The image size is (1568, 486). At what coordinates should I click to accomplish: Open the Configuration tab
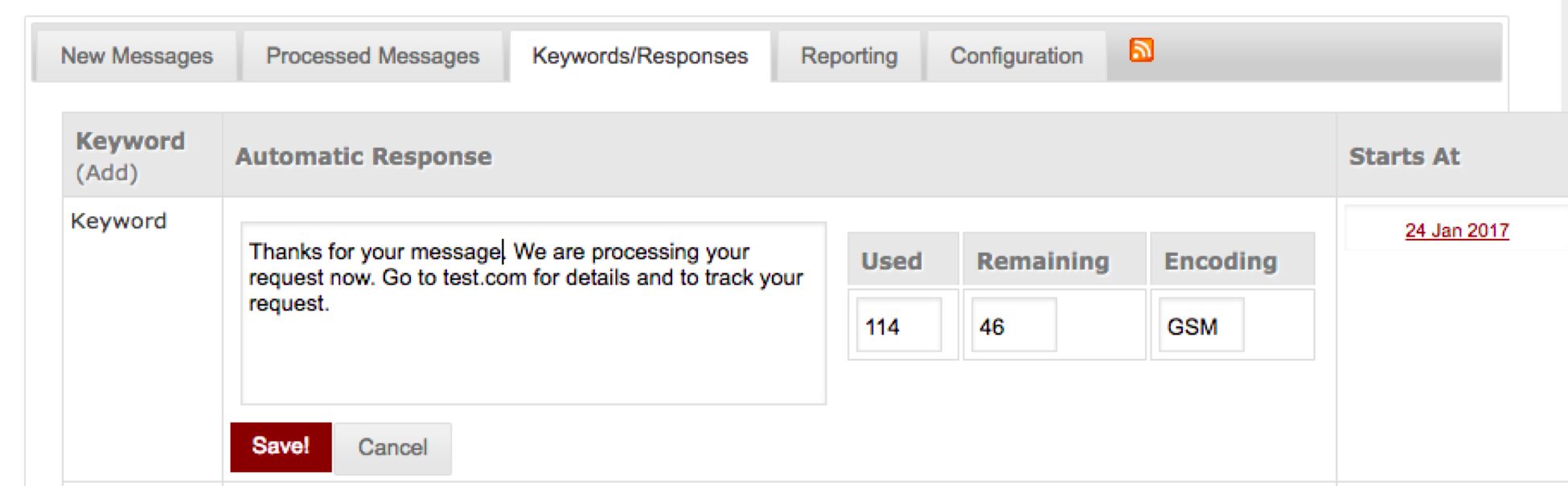point(1016,56)
